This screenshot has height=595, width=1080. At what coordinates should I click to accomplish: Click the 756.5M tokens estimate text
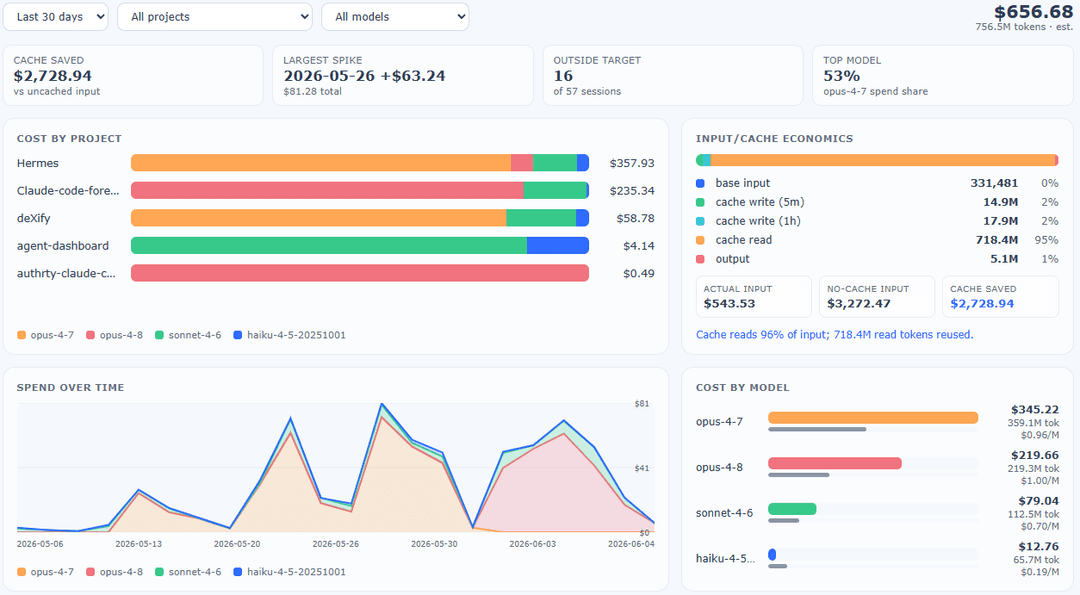[x=1024, y=27]
